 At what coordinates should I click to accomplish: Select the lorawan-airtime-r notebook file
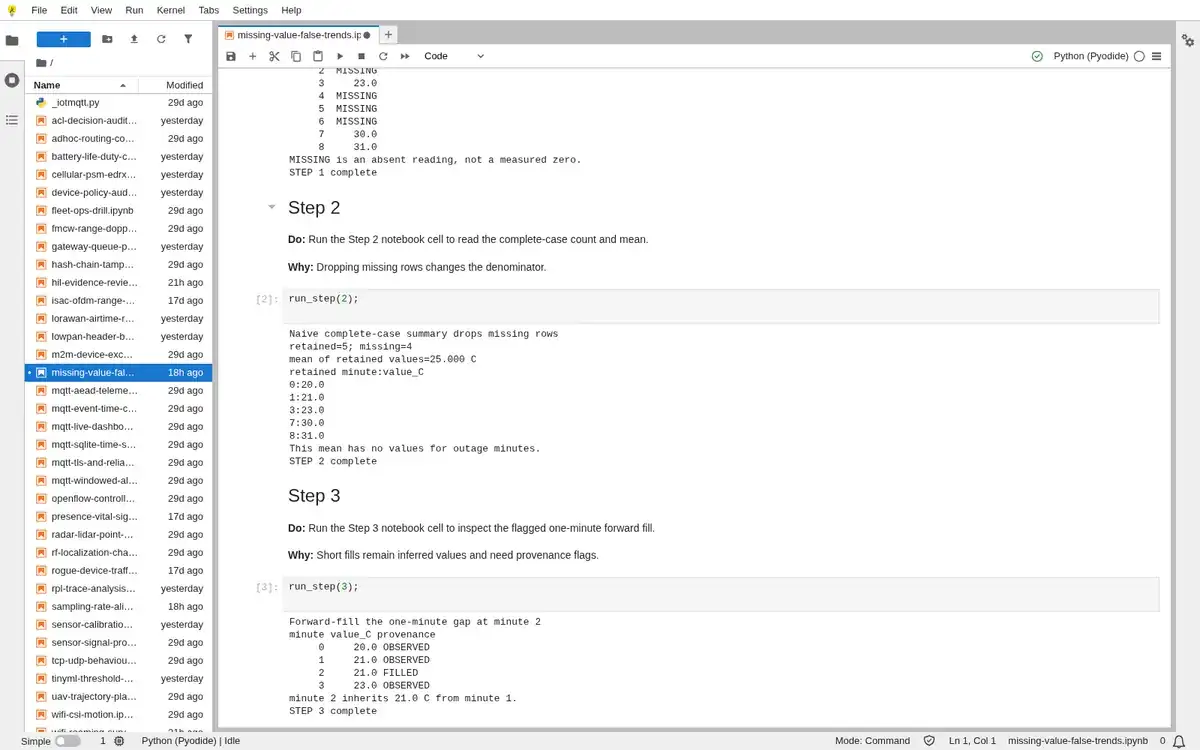pos(118,319)
